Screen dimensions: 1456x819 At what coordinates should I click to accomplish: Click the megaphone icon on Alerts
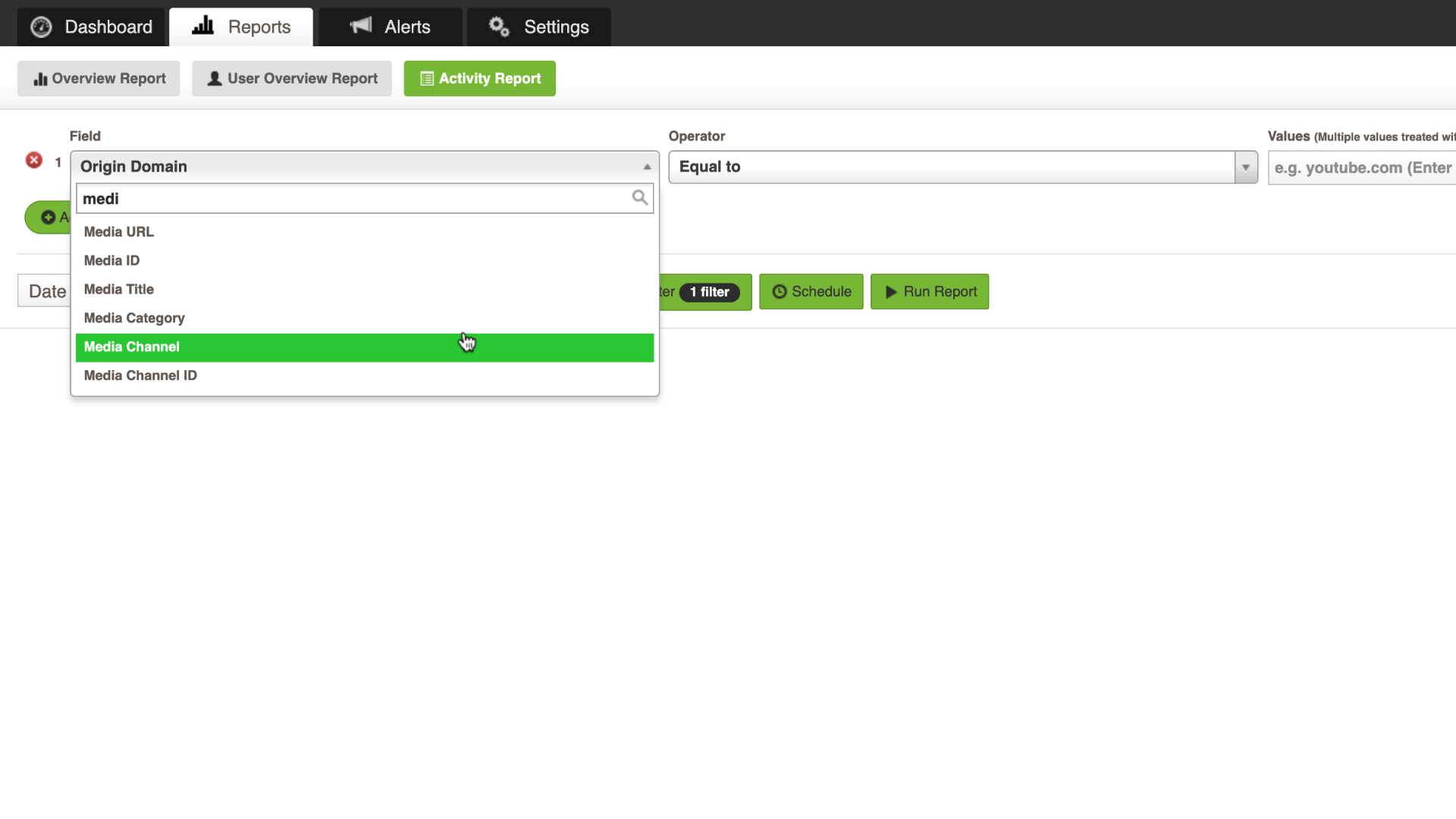[x=361, y=26]
